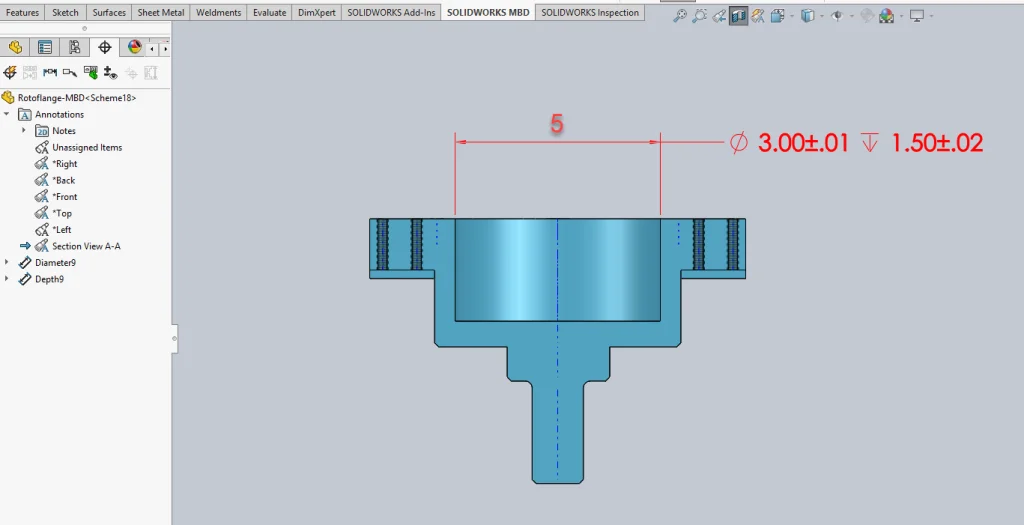Screen dimensions: 1024x525
Task: Collapse the Annotations tree node
Action: 7,114
